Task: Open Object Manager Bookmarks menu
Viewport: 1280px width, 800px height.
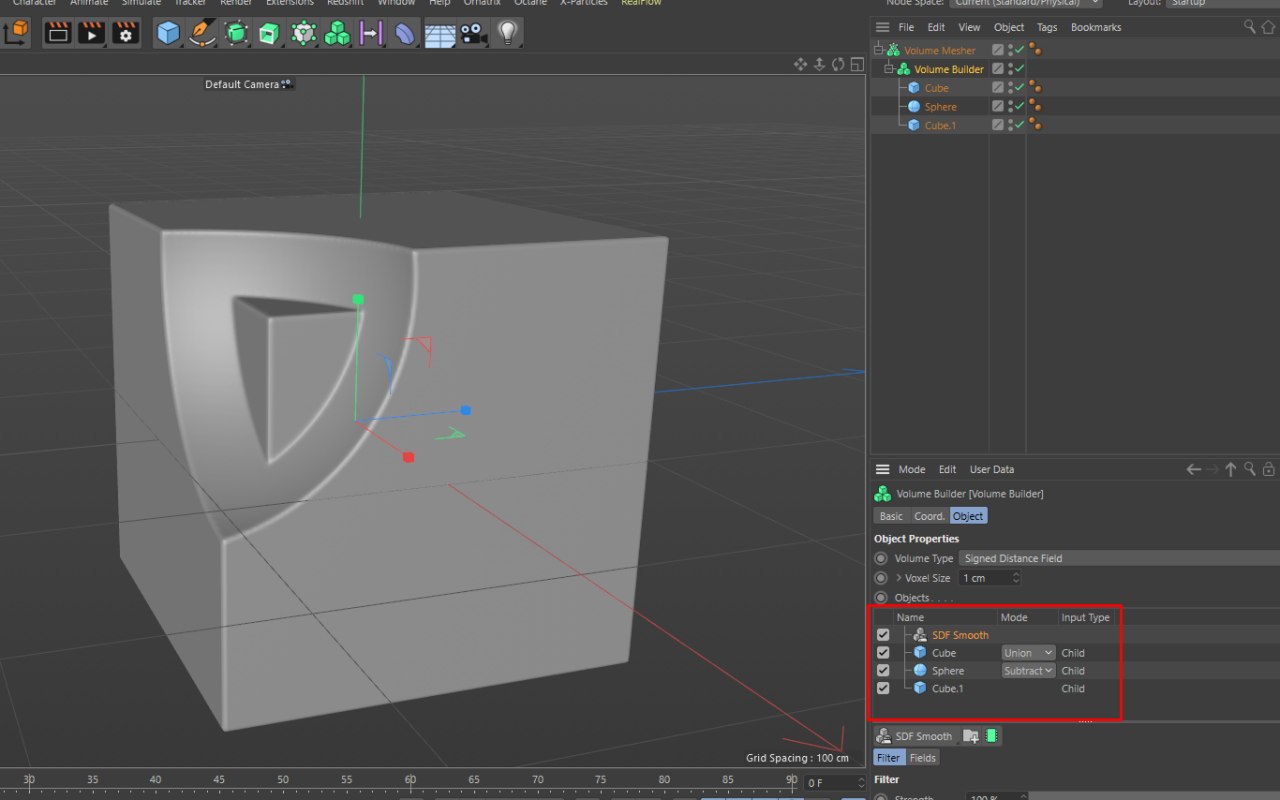Action: point(1096,27)
